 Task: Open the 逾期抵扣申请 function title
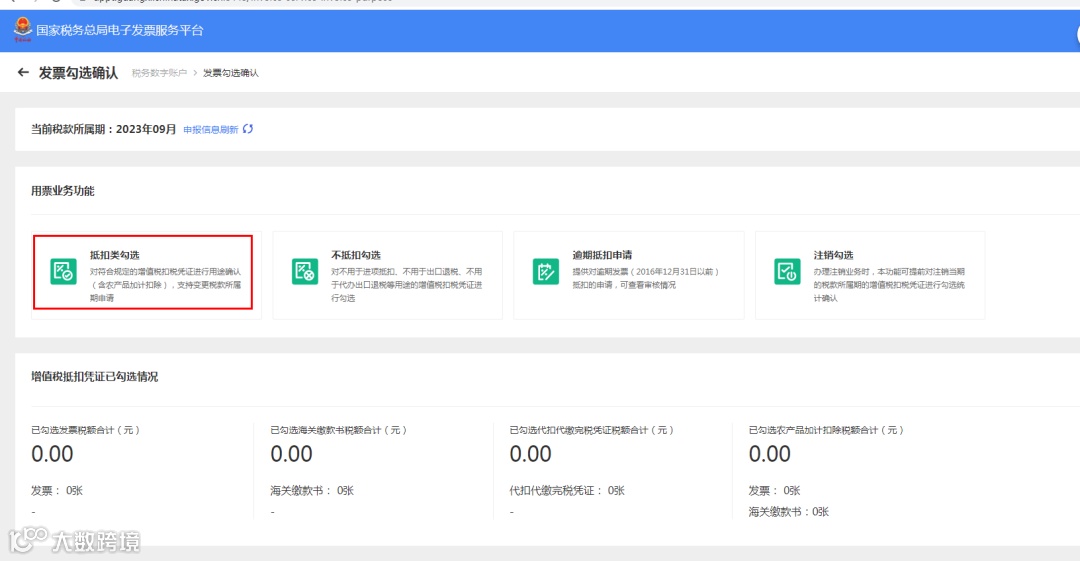[x=602, y=255]
